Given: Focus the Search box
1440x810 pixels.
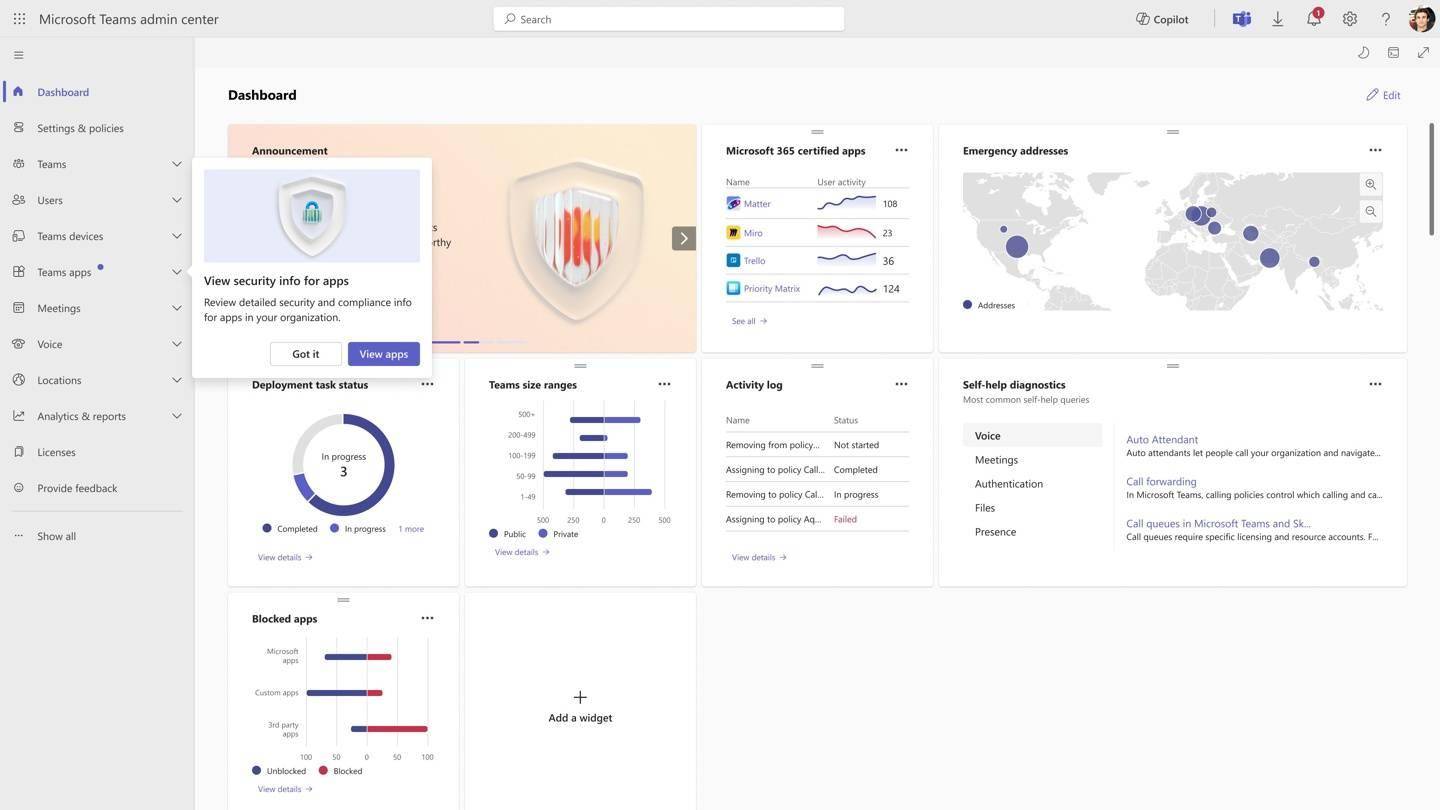Looking at the screenshot, I should click(669, 18).
